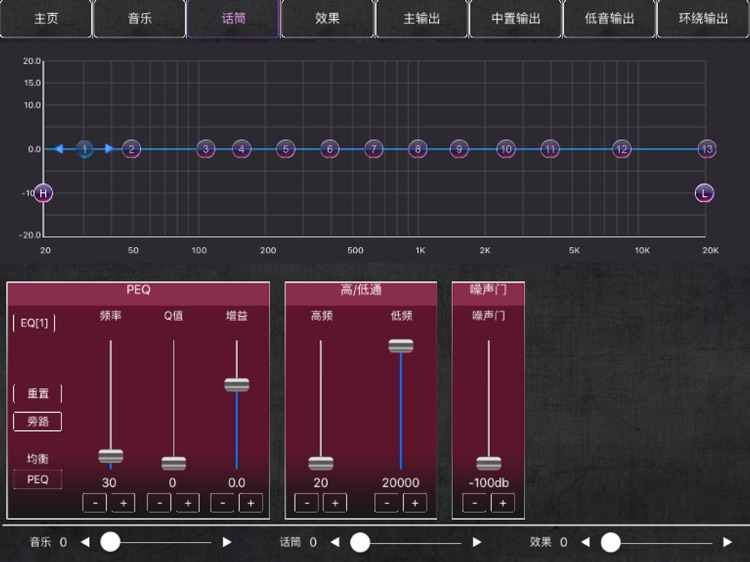The height and width of the screenshot is (562, 750).
Task: Increase gain with plus under 0.0
Action: coord(251,503)
